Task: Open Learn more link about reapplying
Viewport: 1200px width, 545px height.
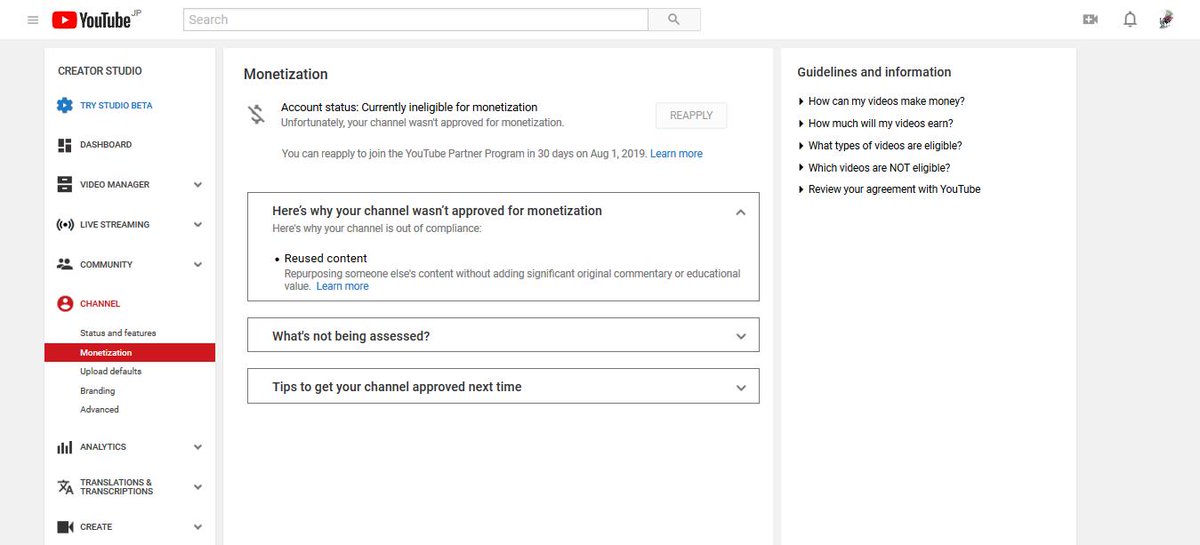Action: [676, 154]
